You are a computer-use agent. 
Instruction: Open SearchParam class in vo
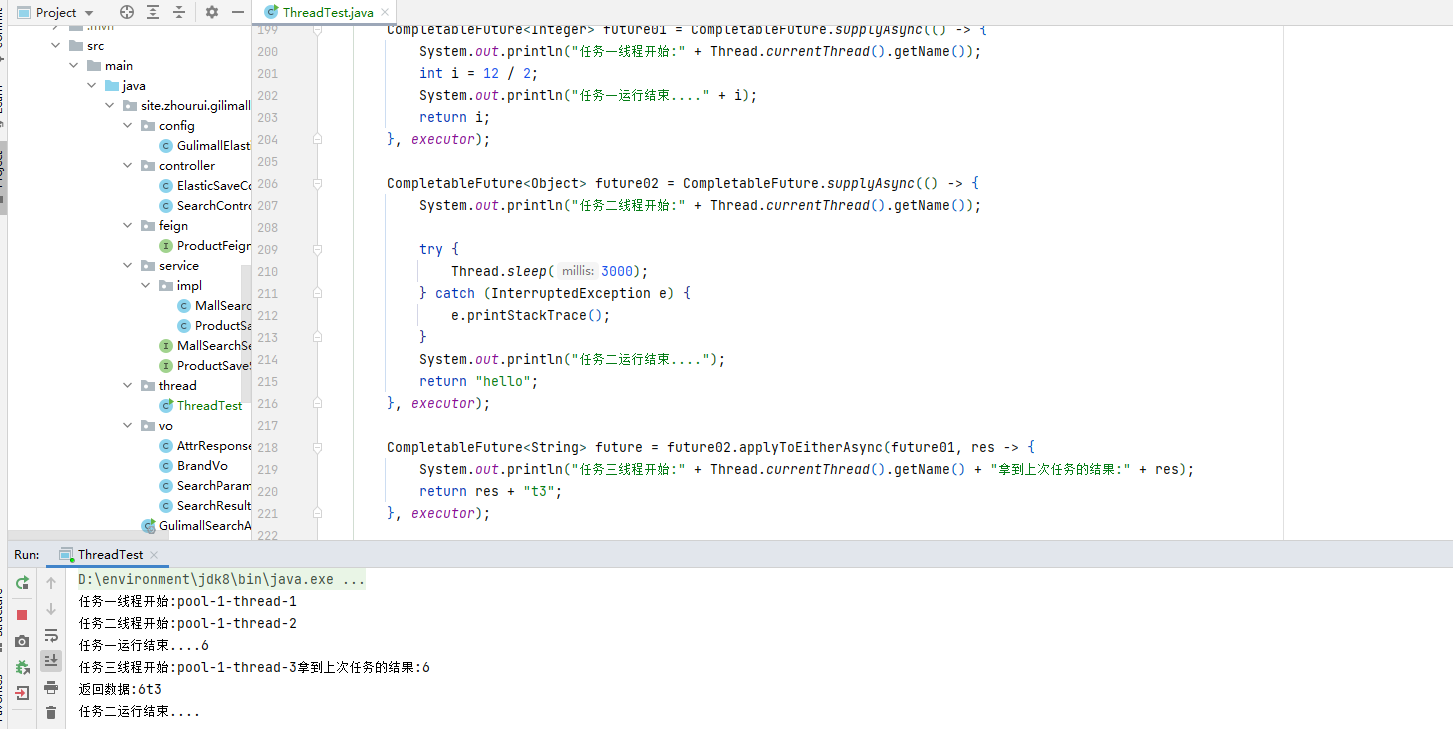coord(205,485)
